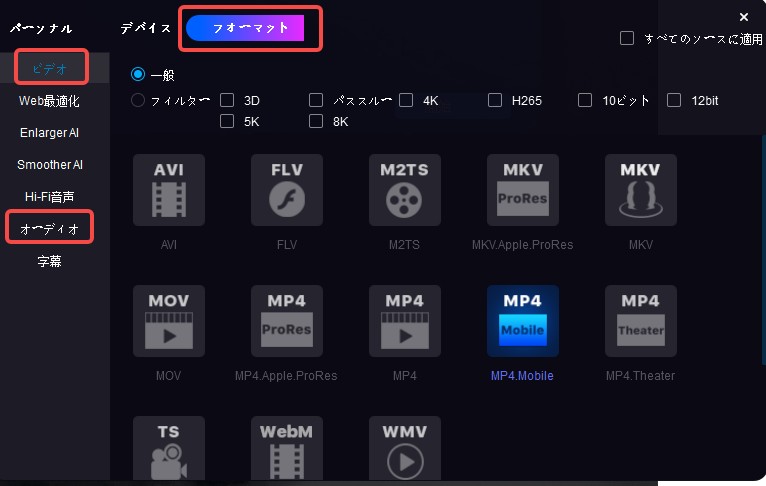Enable the 4K filter checkbox
Screen dimensions: 766x486
coord(407,100)
